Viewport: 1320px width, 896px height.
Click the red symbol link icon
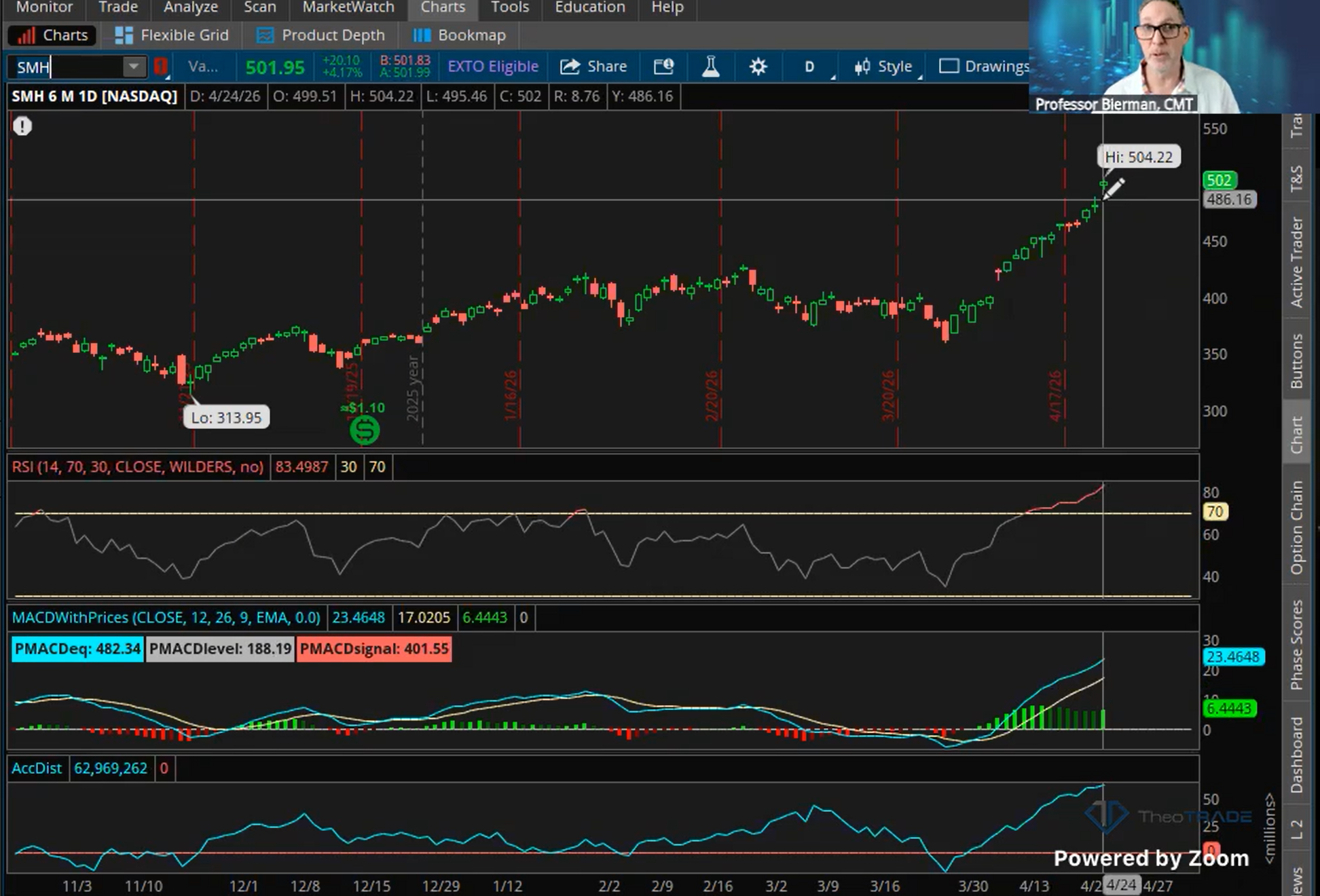click(160, 67)
